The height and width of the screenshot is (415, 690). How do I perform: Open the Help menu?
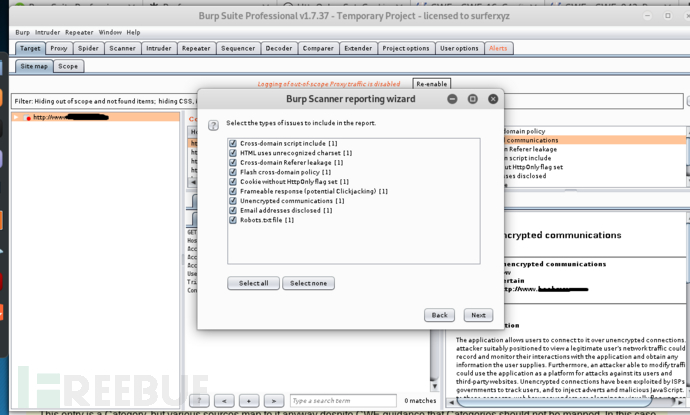coord(133,33)
